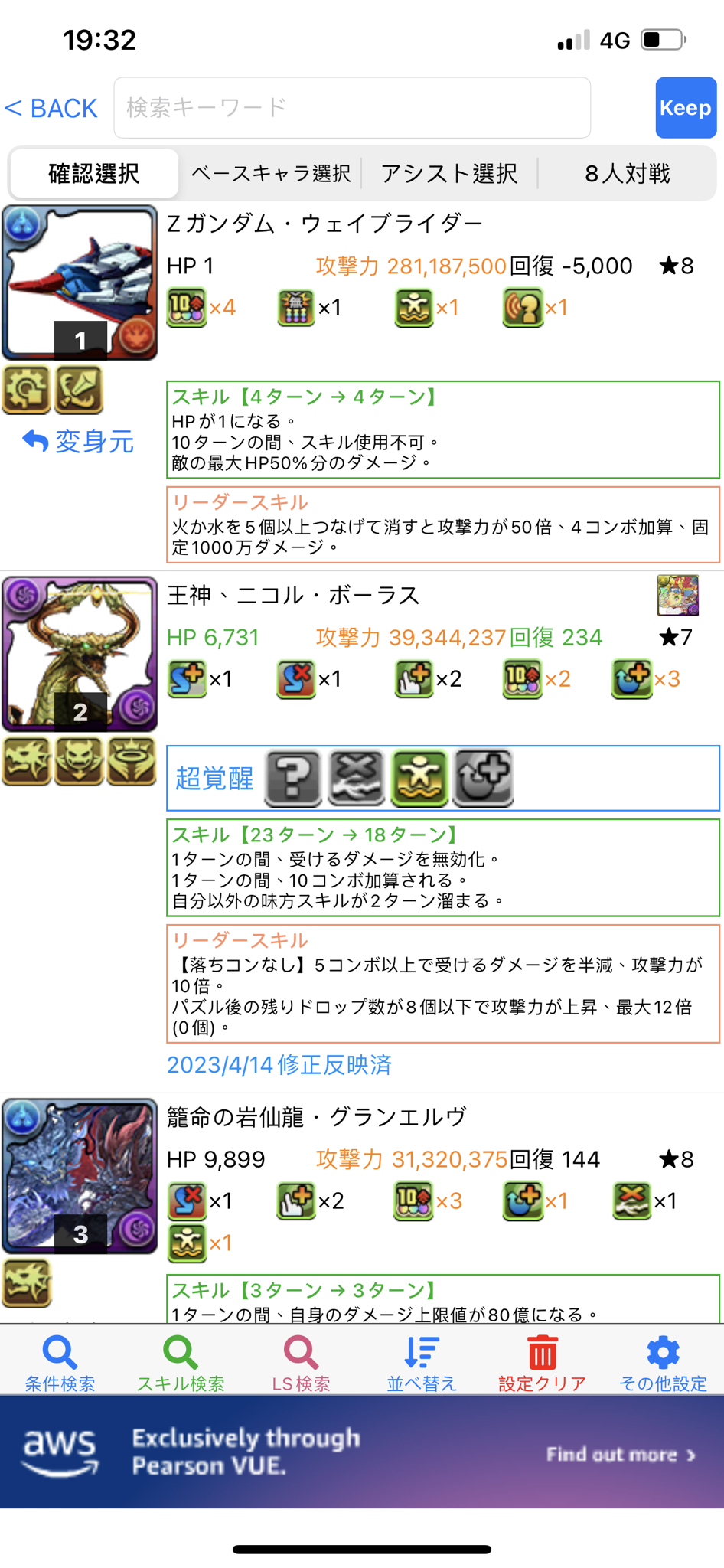Tap the blue Keep button
The height and width of the screenshot is (1568, 724).
[686, 108]
